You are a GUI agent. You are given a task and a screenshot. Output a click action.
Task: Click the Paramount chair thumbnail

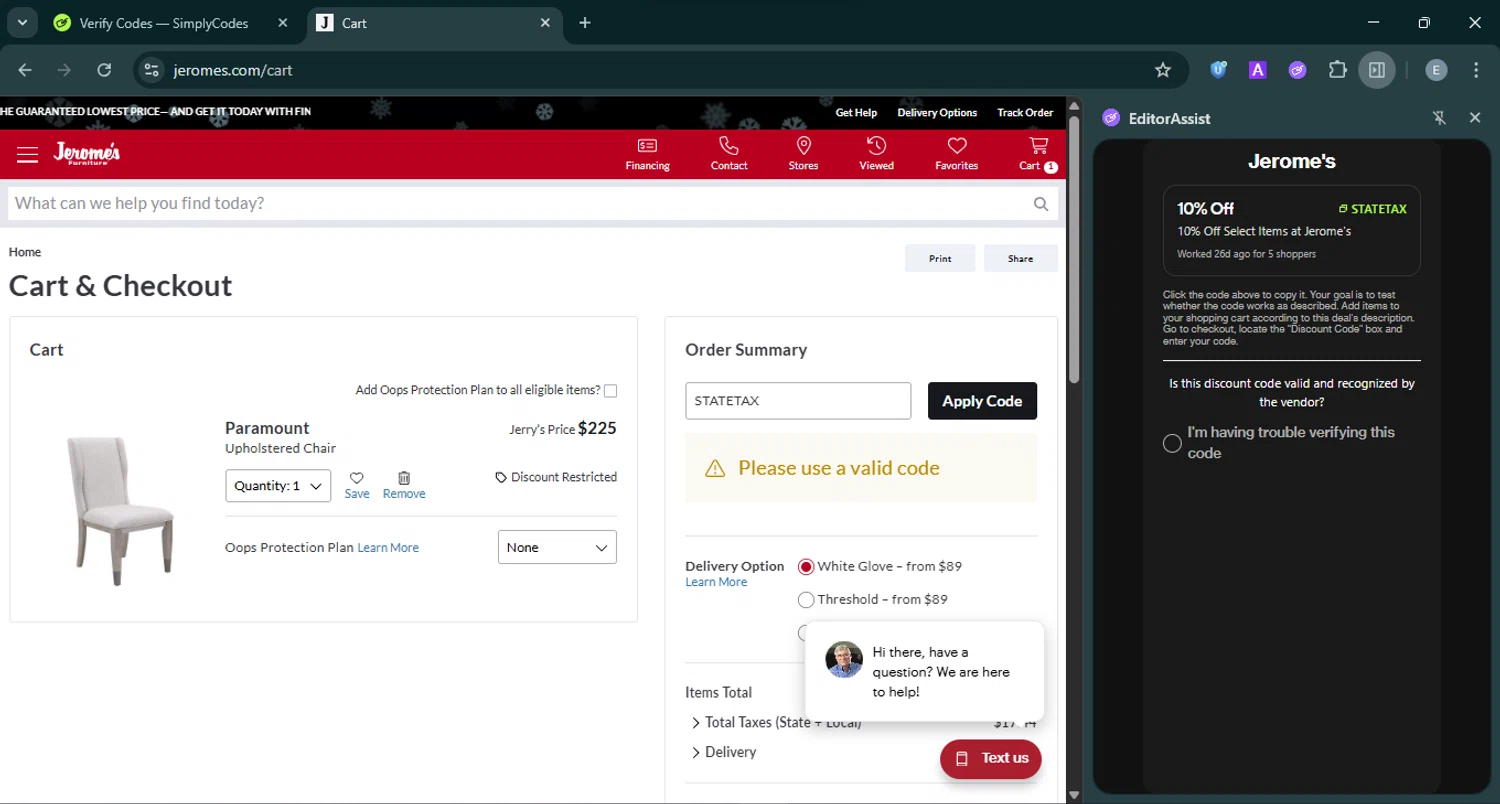click(120, 510)
